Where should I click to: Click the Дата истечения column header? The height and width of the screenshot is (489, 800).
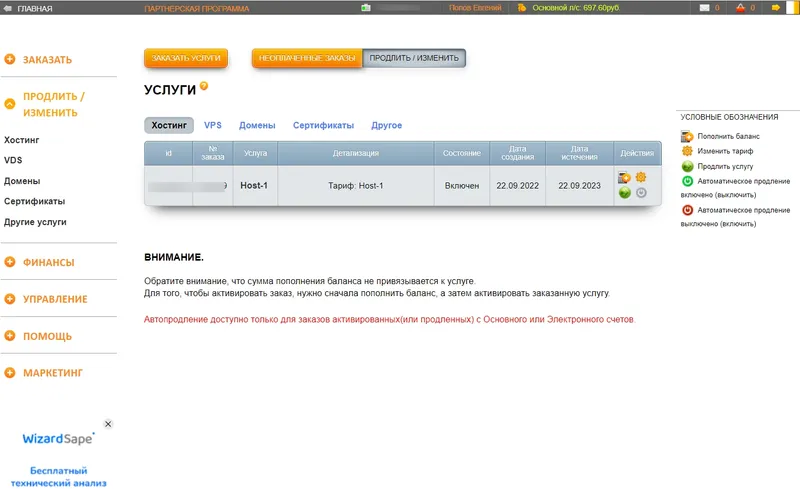pyautogui.click(x=579, y=153)
